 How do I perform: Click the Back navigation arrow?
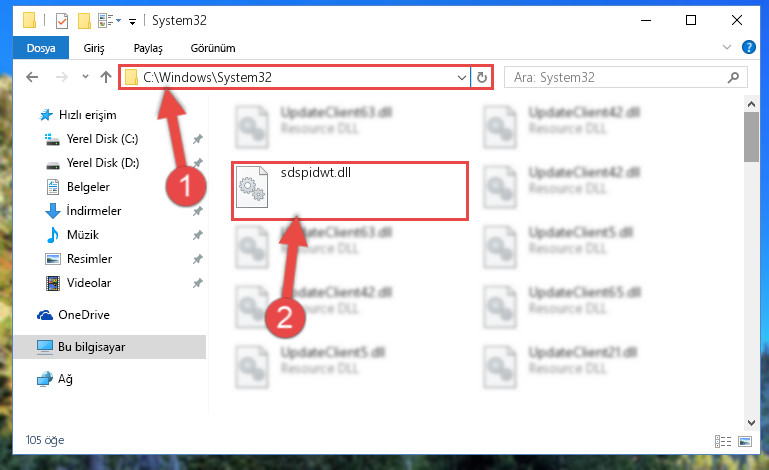click(x=32, y=77)
